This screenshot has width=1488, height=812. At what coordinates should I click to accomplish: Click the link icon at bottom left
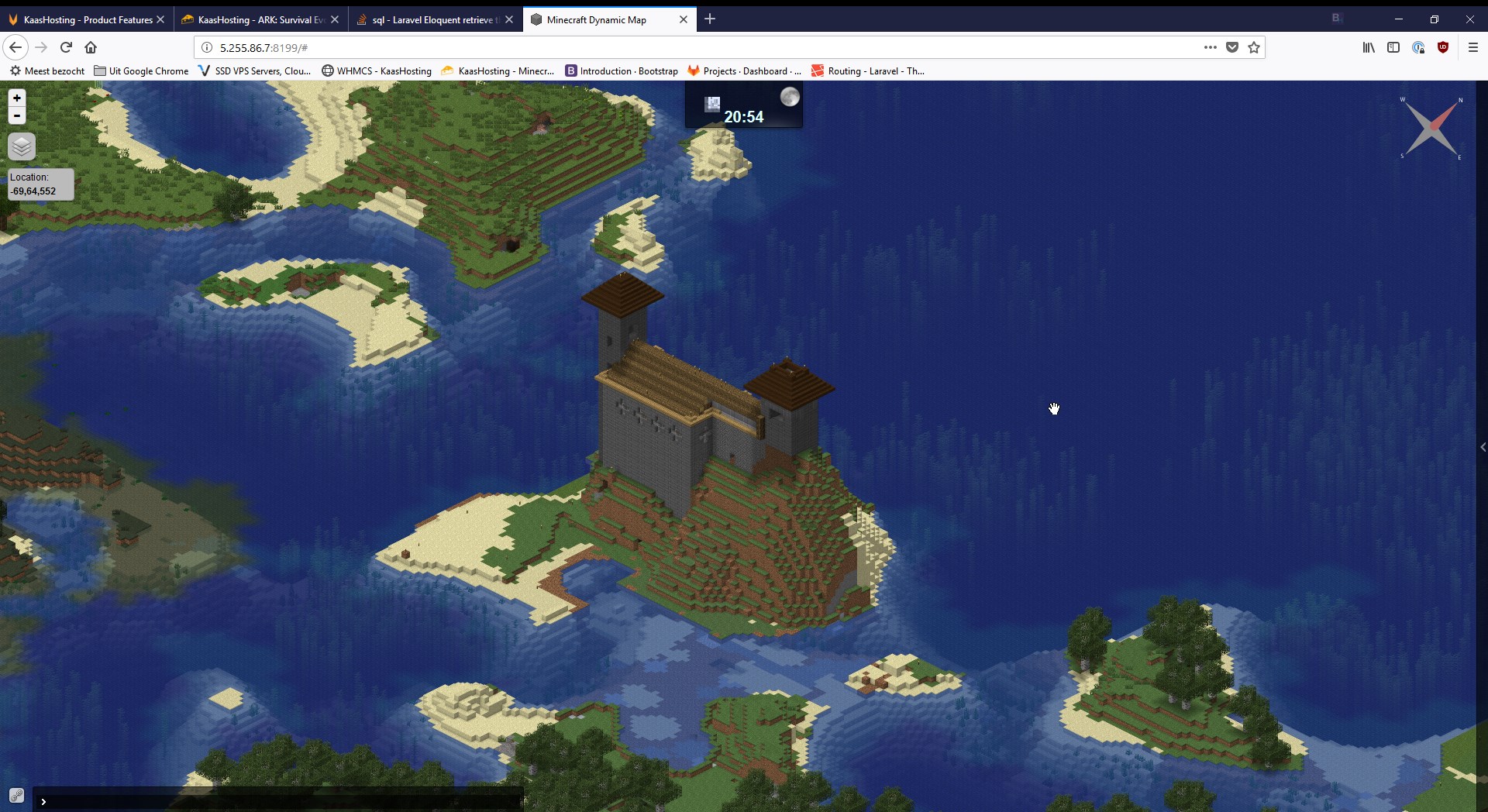coord(15,795)
